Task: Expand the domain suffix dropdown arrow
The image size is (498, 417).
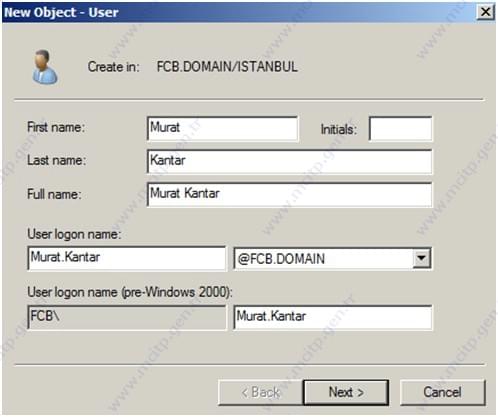Action: [x=421, y=258]
